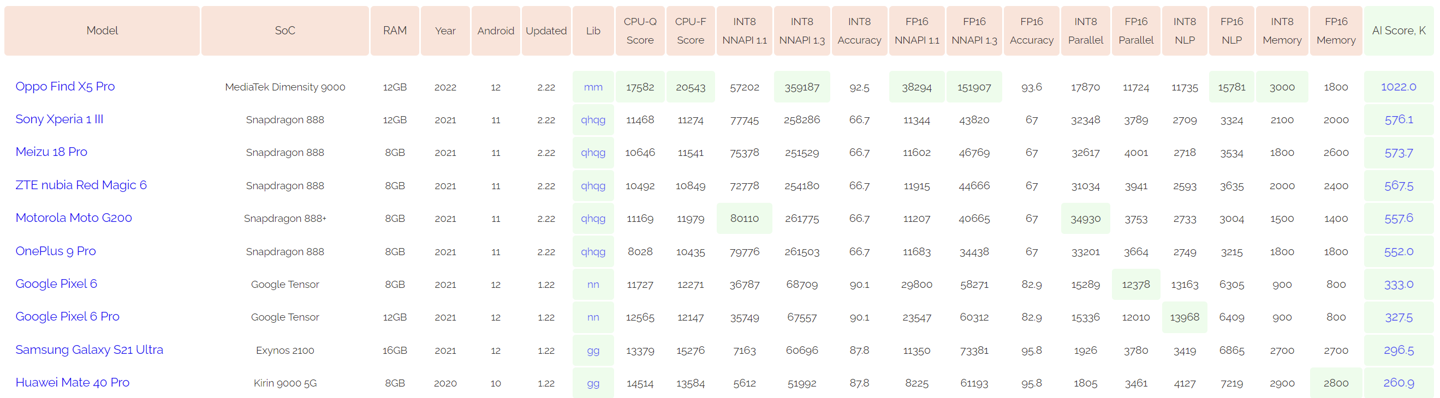Click qhqg lib link in OnePlus 9 Pro row
This screenshot has width=1440, height=398.
(x=593, y=252)
